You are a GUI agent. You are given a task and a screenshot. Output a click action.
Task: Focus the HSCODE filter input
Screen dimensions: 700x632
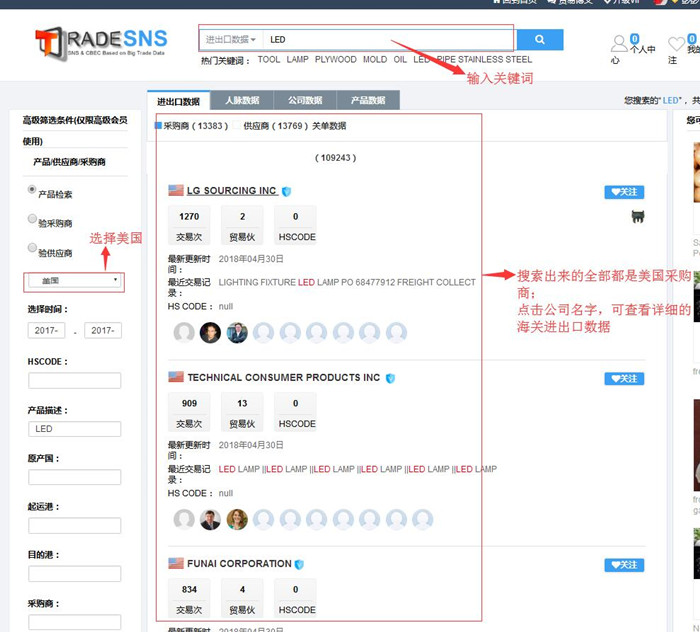click(75, 381)
